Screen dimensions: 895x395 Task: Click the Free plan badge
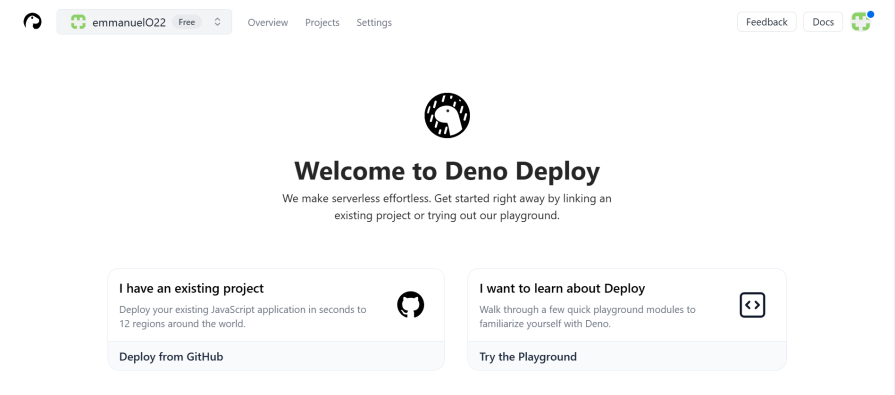(x=187, y=22)
